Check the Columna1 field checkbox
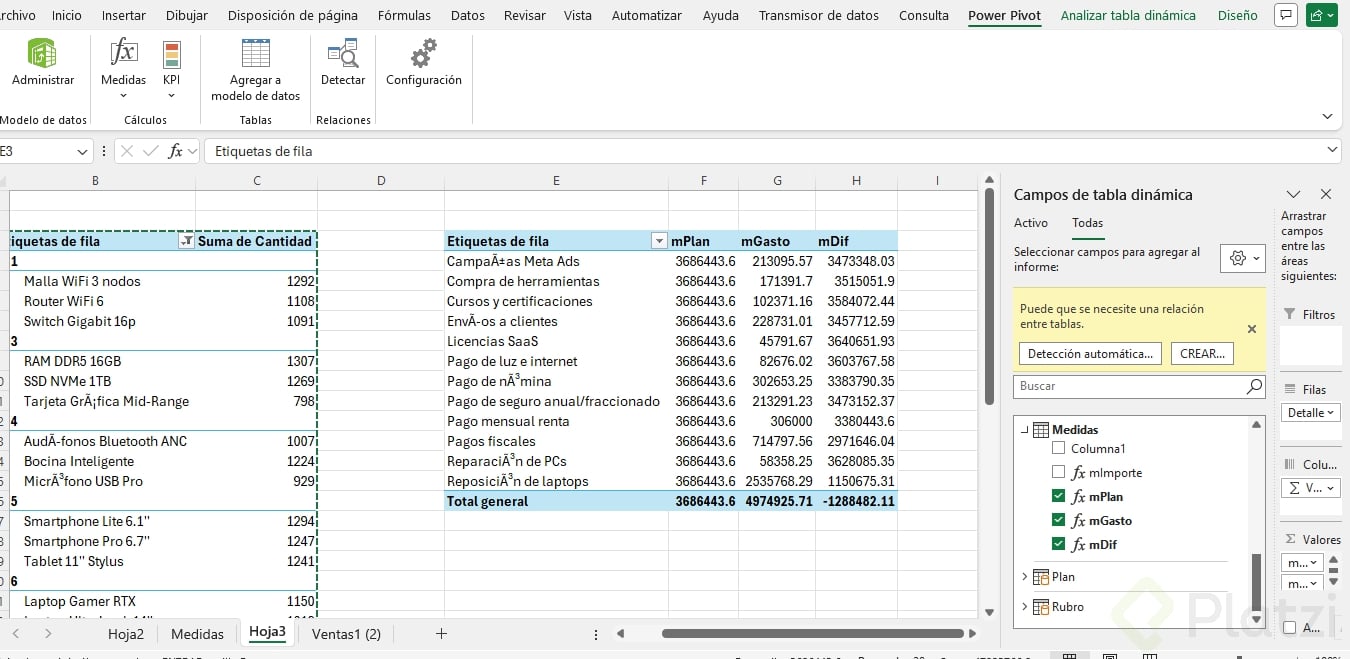Viewport: 1350px width, 659px height. click(x=1059, y=449)
